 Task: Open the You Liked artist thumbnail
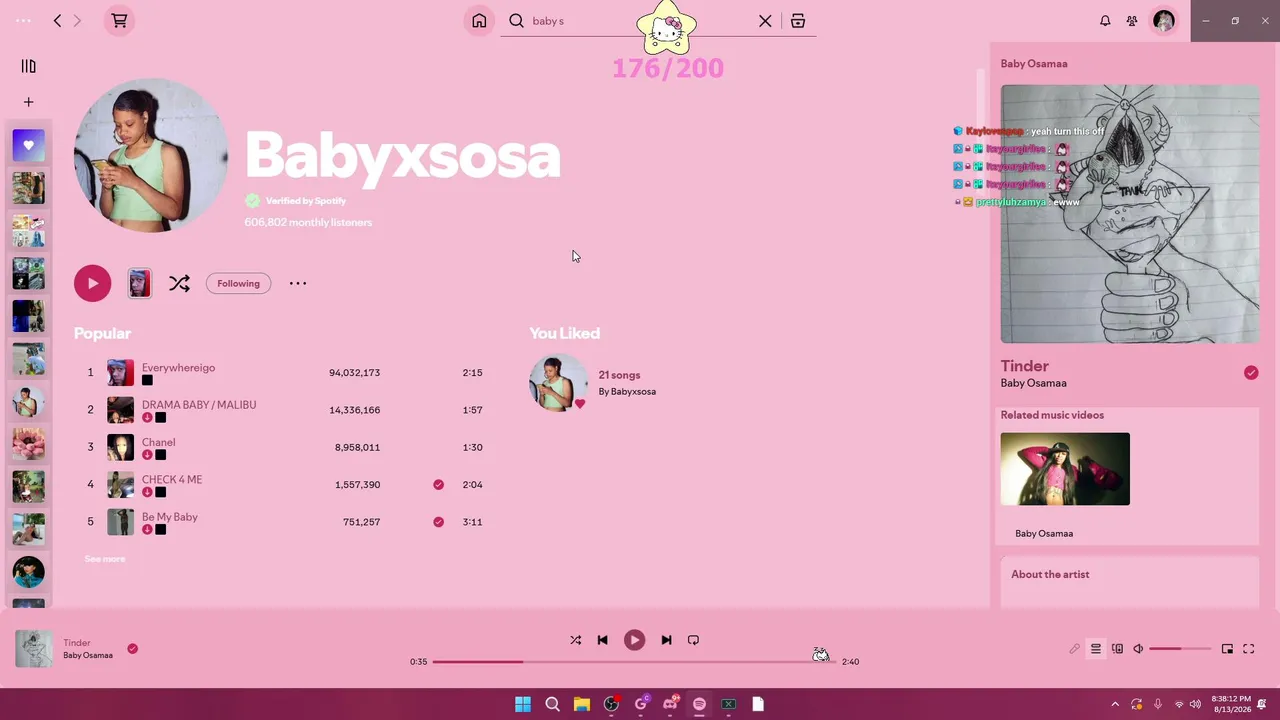558,382
